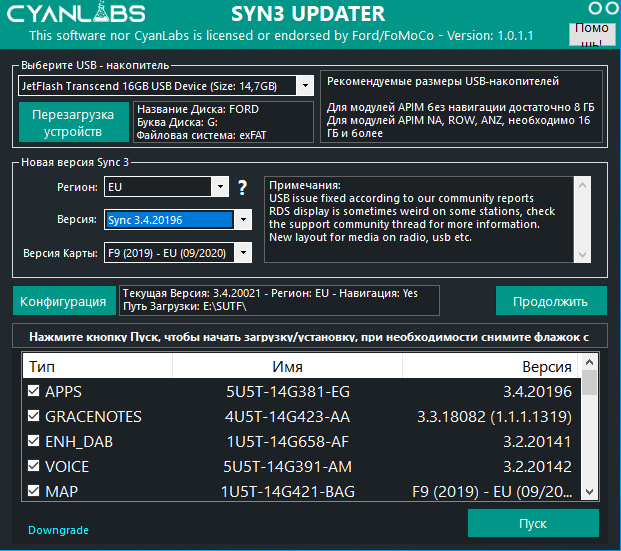Open the Версия Sync 3.4.20196 dropdown
The image size is (621, 551).
[243, 219]
